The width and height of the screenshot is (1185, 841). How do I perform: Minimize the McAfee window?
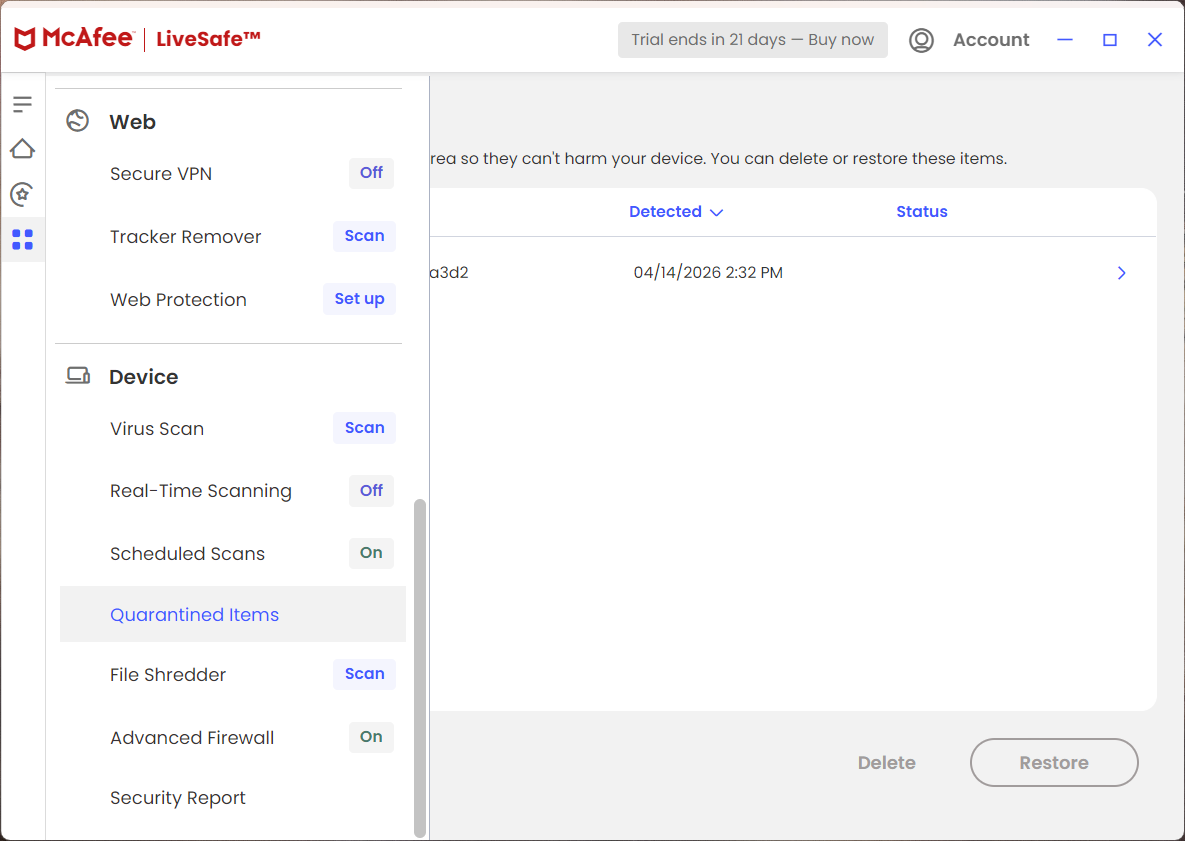point(1065,39)
